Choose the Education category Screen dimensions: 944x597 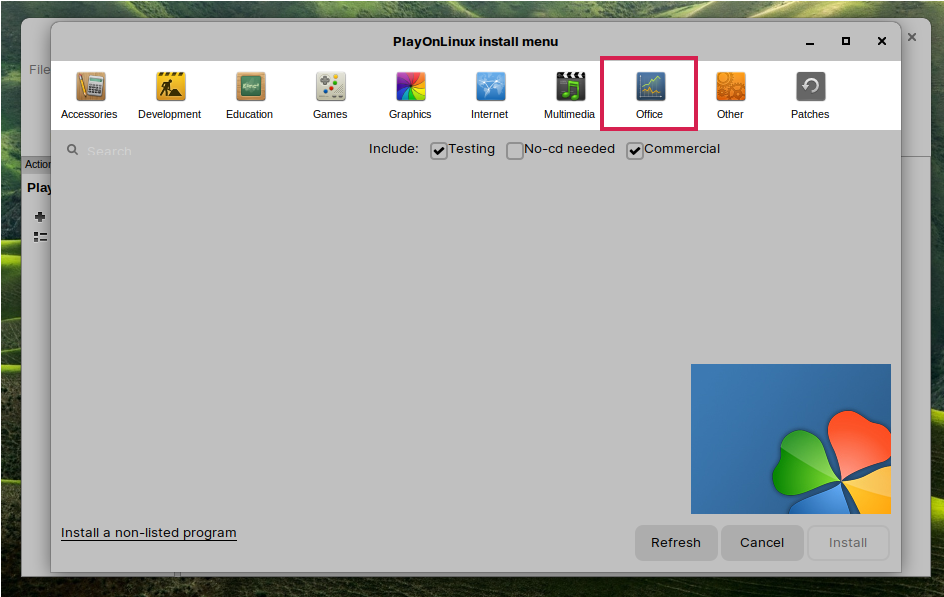(249, 96)
